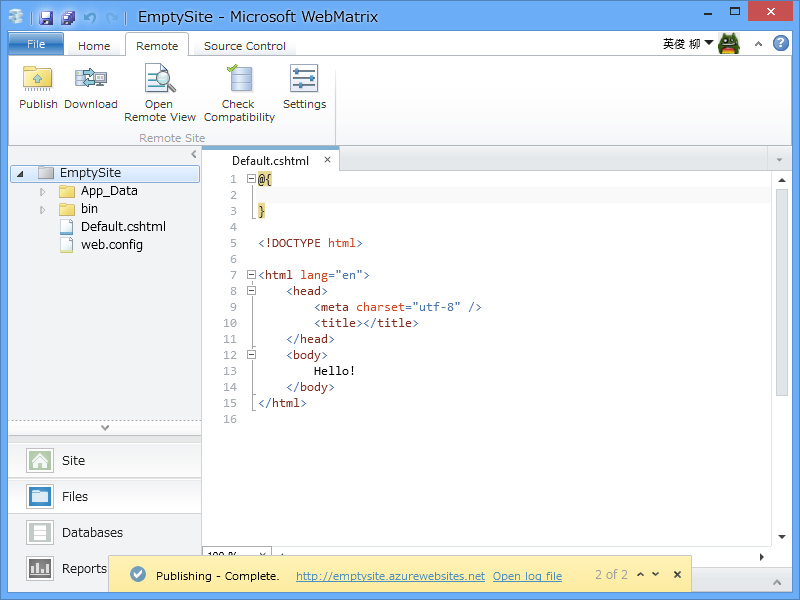800x600 pixels.
Task: Click the Save icon in title bar
Action: (x=46, y=18)
